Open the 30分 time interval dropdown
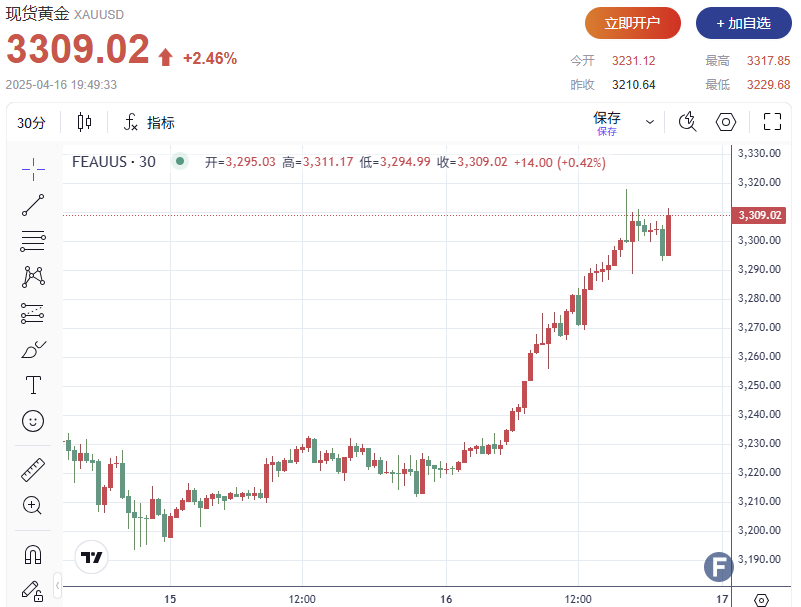The height and width of the screenshot is (607, 801). (x=32, y=123)
